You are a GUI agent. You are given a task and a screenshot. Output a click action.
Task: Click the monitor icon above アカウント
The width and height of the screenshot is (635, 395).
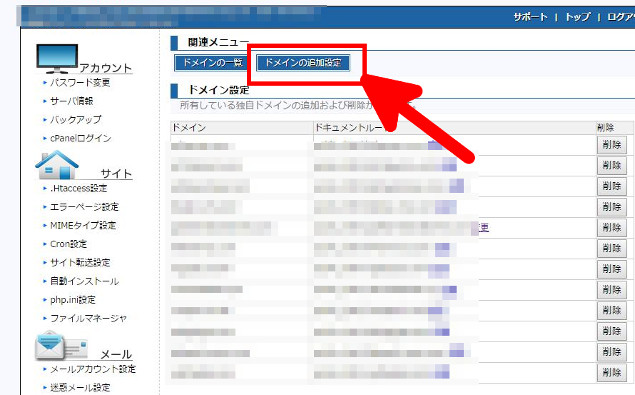coord(57,58)
